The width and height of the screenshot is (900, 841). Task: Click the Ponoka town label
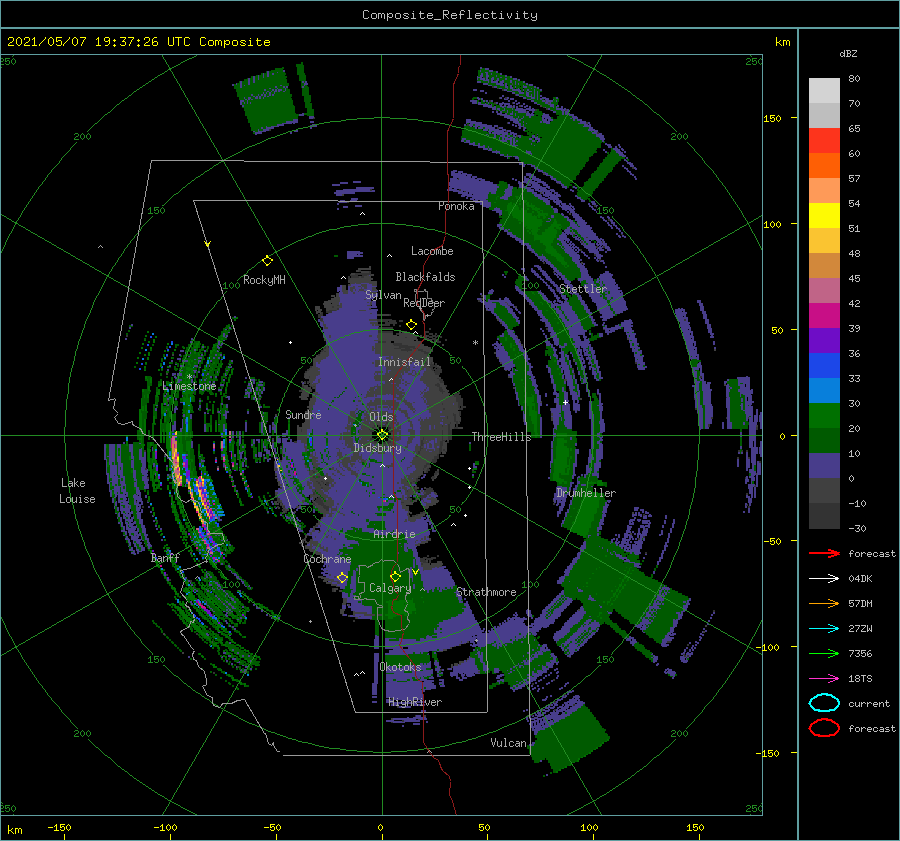(x=456, y=206)
